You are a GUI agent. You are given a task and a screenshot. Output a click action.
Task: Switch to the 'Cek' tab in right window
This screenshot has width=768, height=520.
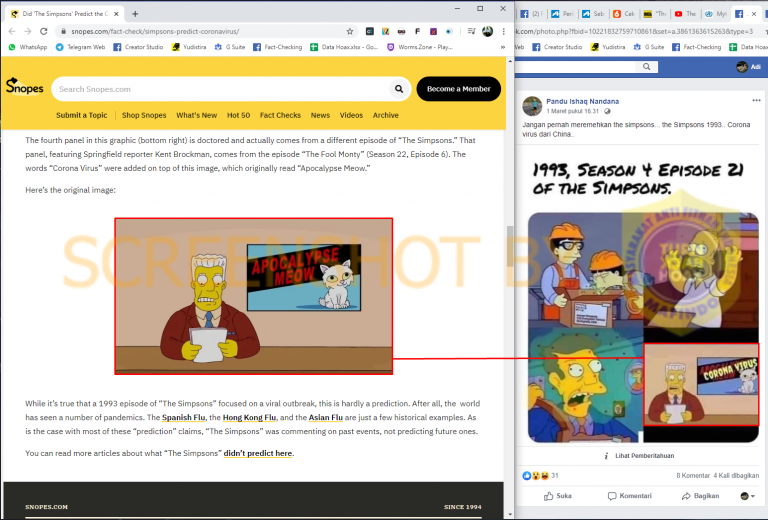click(x=624, y=14)
